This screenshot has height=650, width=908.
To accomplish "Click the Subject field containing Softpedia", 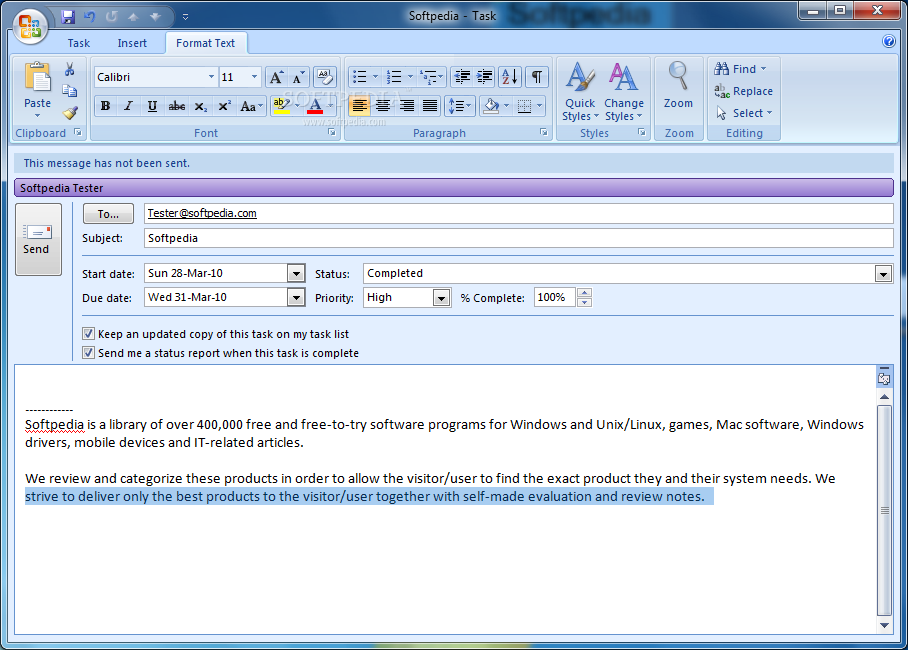I will [x=518, y=238].
